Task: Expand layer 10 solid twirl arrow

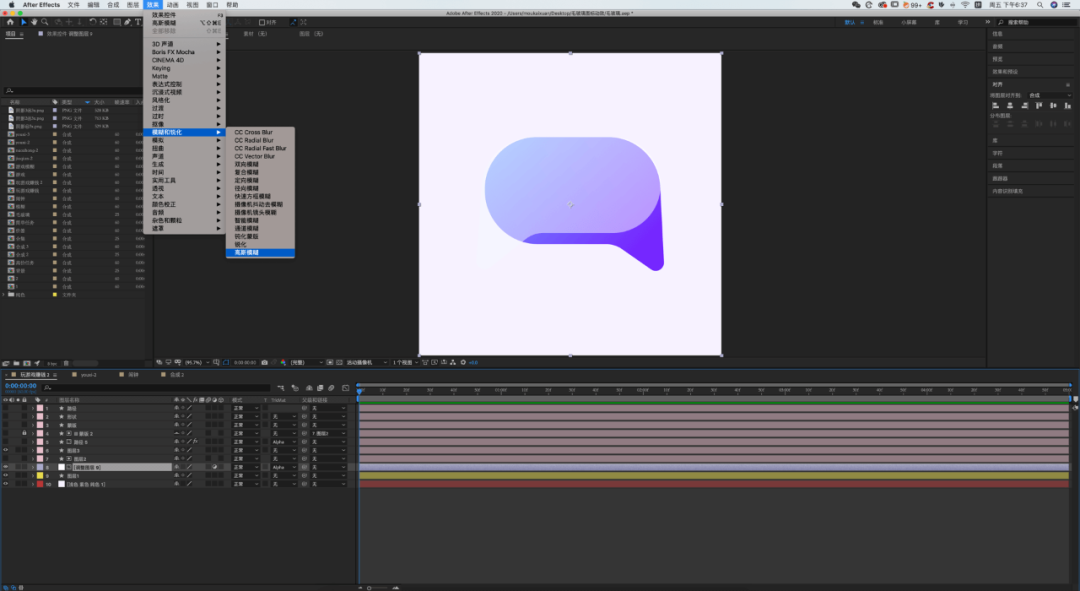Action: click(32, 484)
